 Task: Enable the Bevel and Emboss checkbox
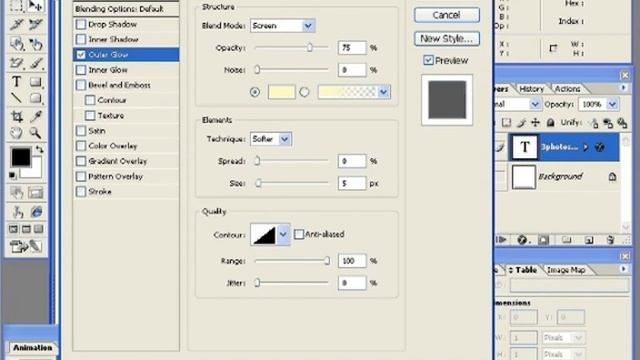coord(81,85)
